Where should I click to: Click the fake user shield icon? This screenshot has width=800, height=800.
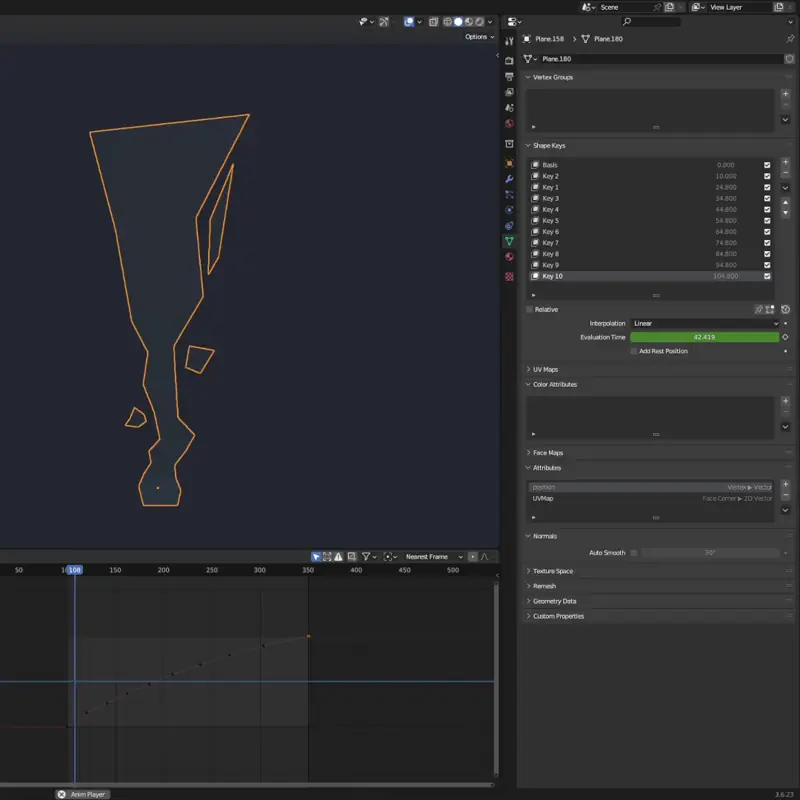point(789,59)
